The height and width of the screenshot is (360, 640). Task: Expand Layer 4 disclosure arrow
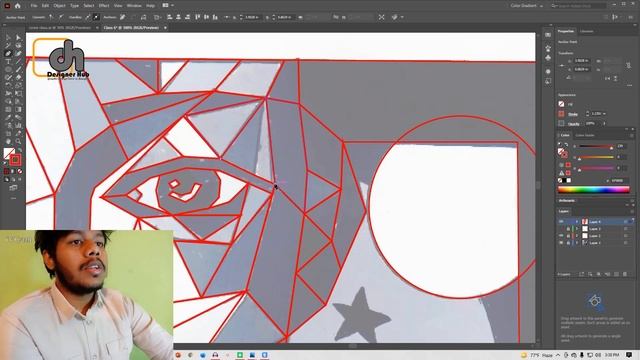pos(577,222)
